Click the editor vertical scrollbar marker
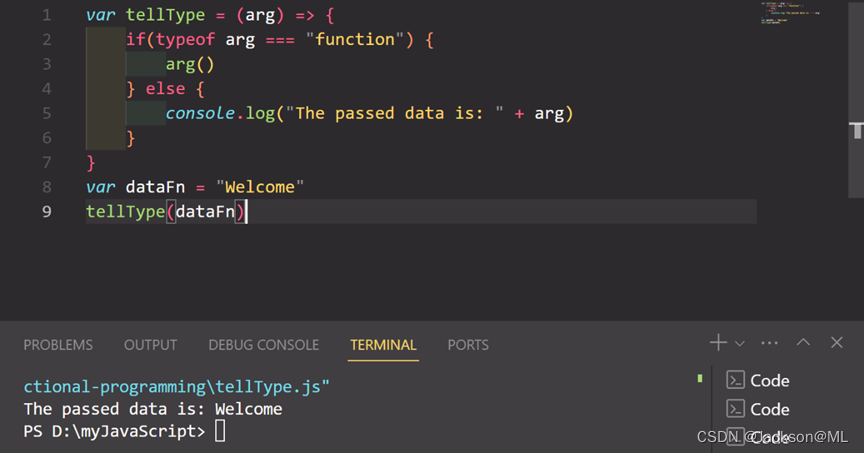 (x=857, y=131)
